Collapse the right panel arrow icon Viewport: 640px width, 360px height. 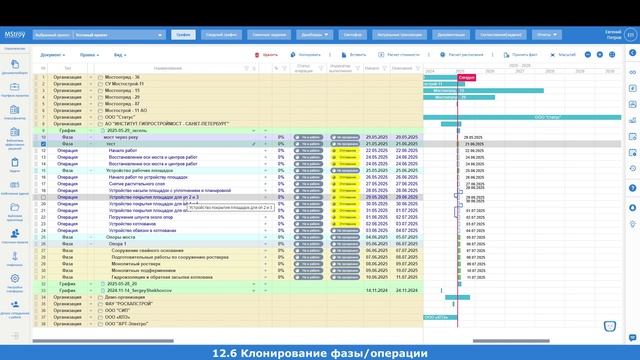(633, 53)
